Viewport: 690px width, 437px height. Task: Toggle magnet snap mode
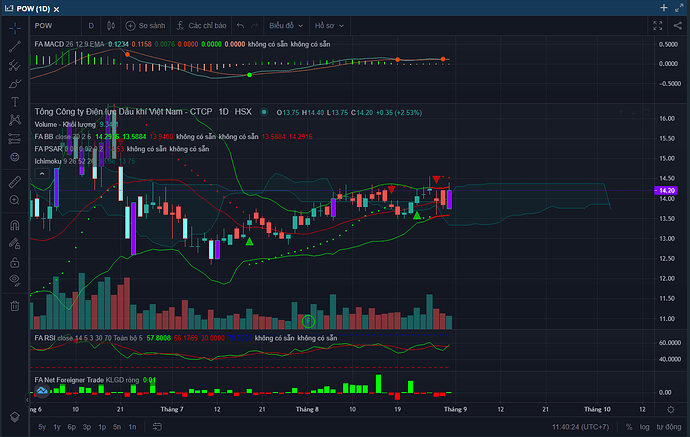tap(15, 226)
